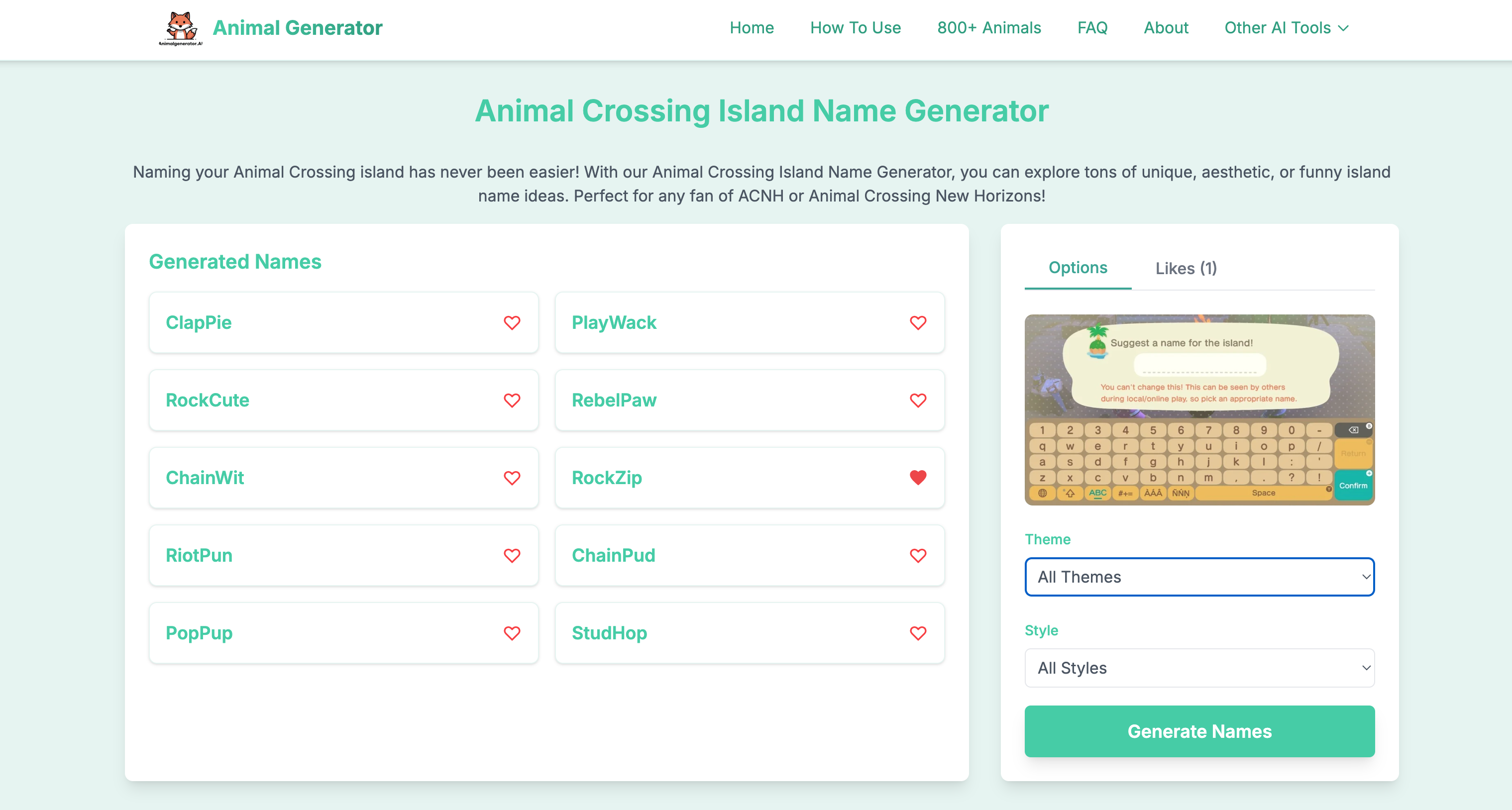Image resolution: width=1512 pixels, height=810 pixels.
Task: Click the heart next to PlayWack
Action: coord(917,323)
